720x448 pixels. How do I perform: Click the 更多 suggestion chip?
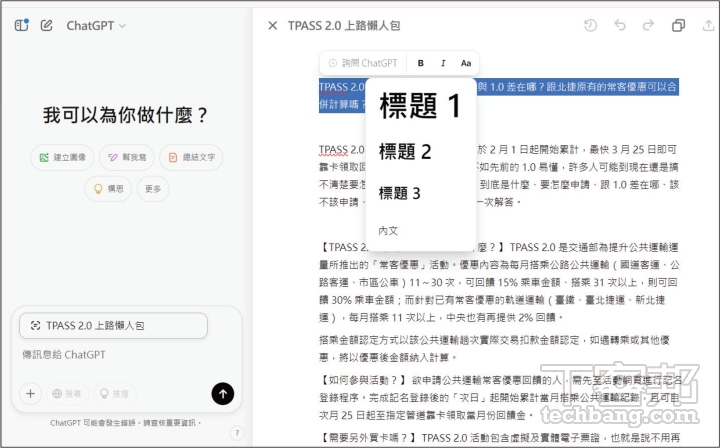click(x=153, y=189)
